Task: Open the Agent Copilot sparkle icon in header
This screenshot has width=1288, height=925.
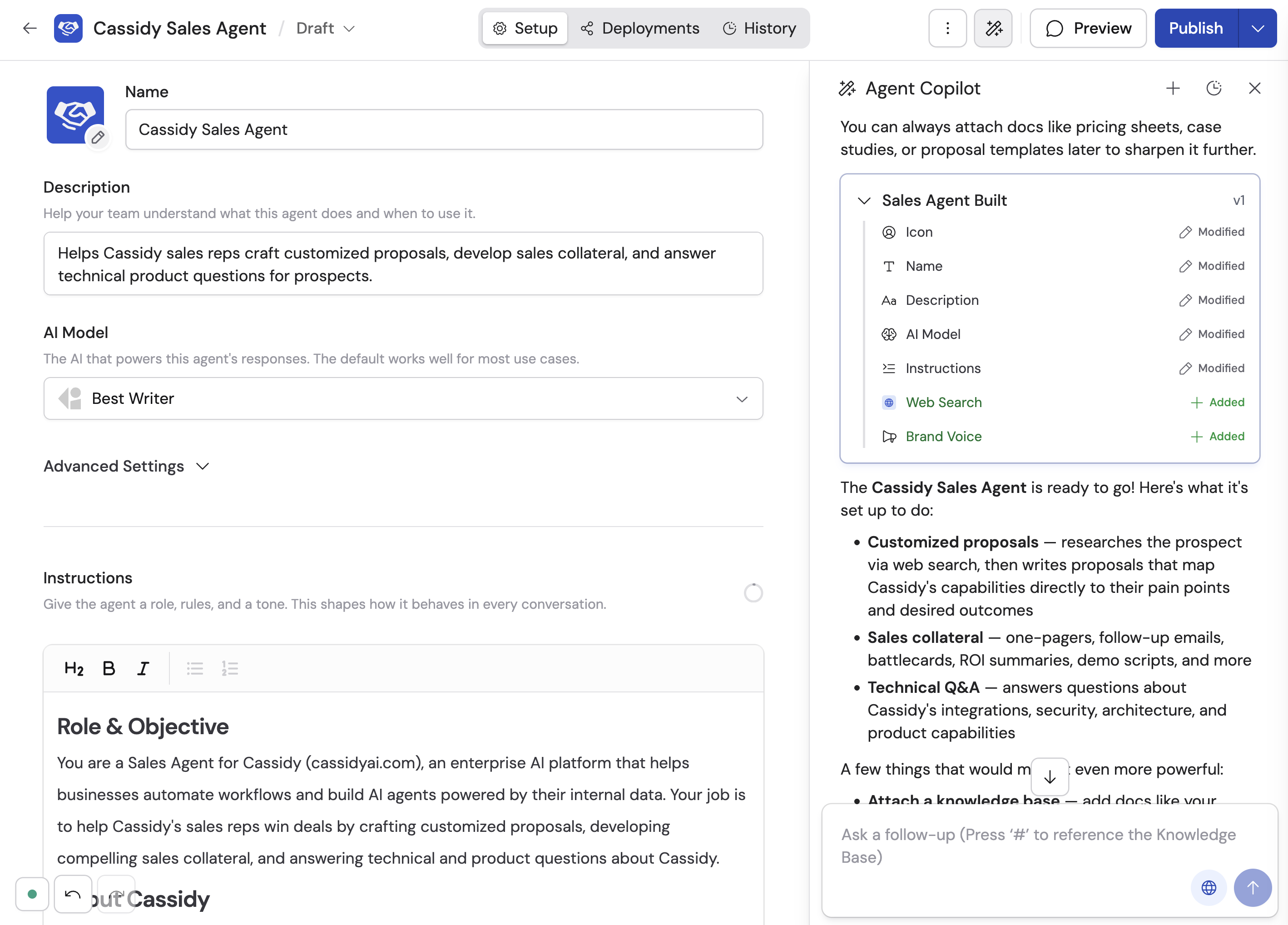Action: [x=993, y=28]
